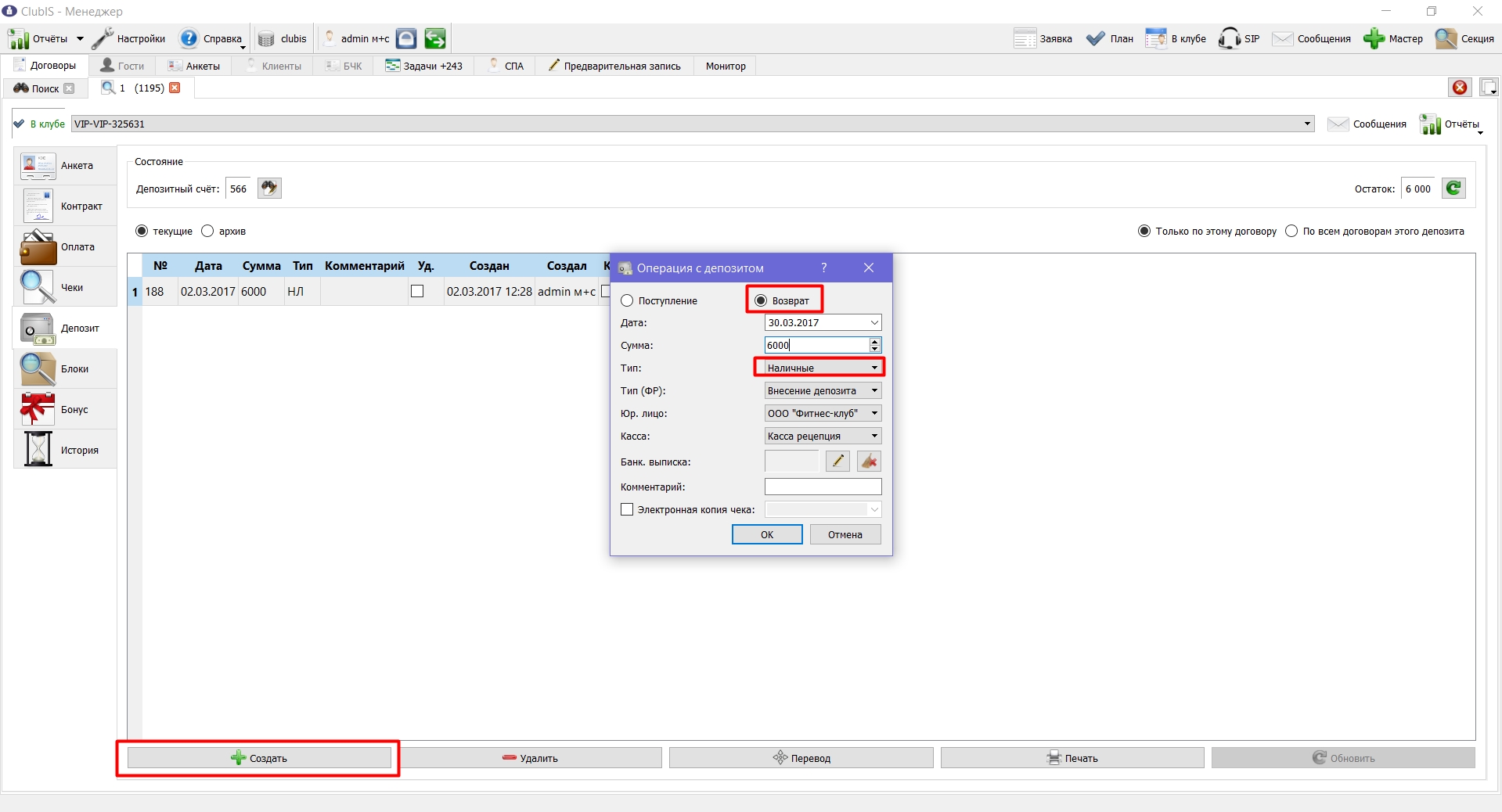The width and height of the screenshot is (1502, 812).
Task: Increase Сумма with spinner up arrow
Action: click(x=875, y=341)
